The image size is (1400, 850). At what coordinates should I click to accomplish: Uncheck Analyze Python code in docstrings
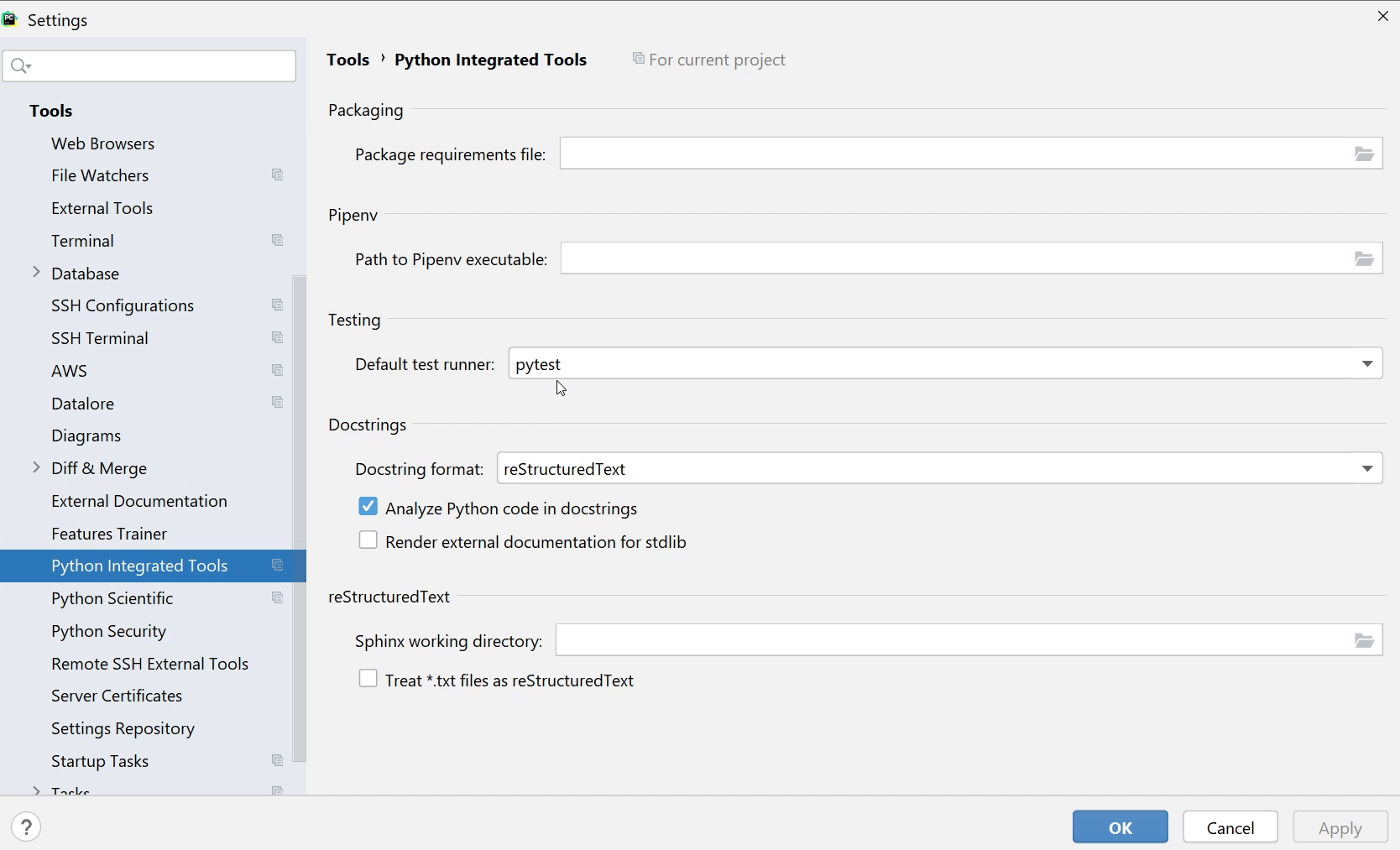coord(368,507)
